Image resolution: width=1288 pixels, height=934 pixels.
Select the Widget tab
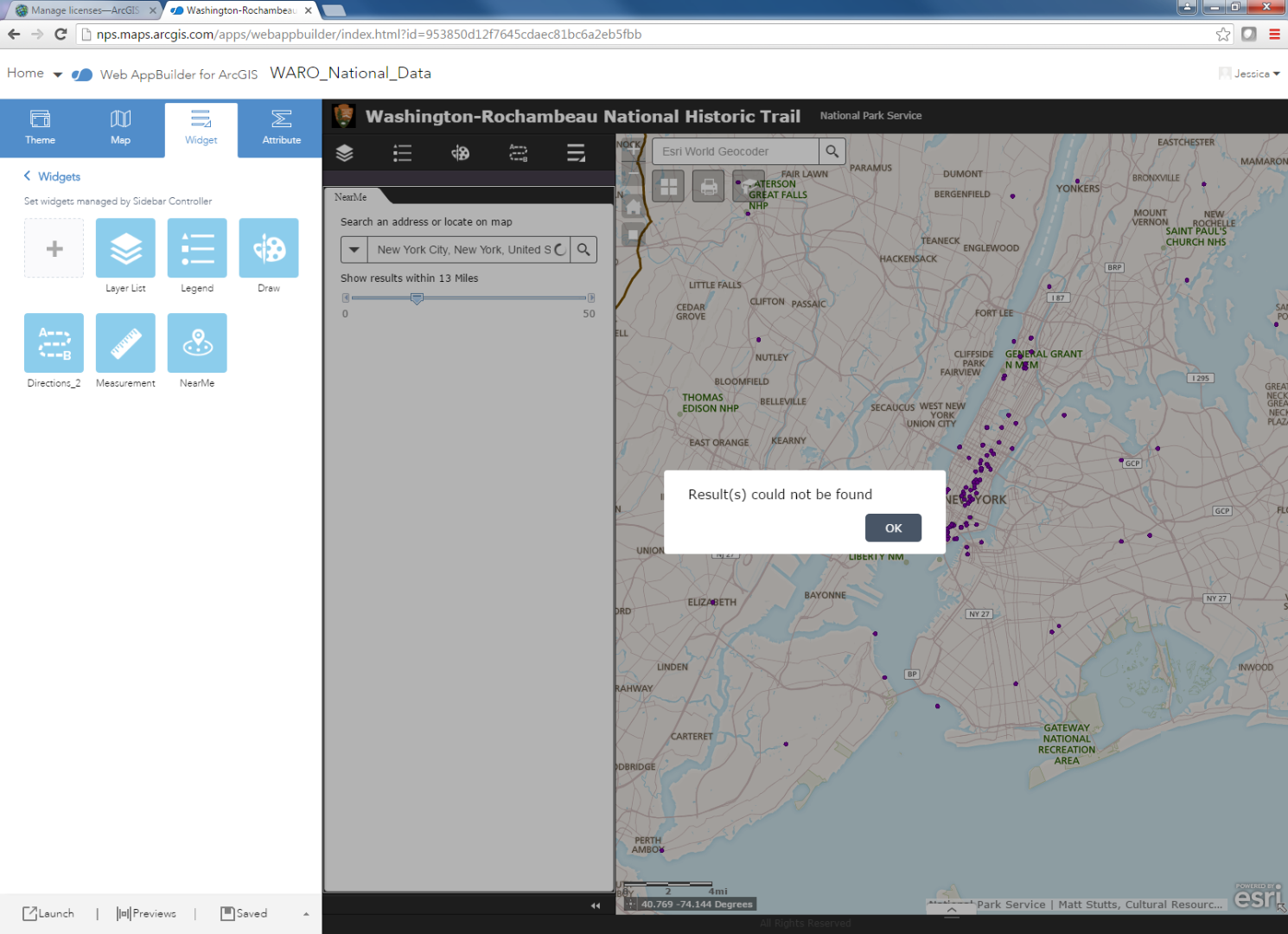pos(201,130)
